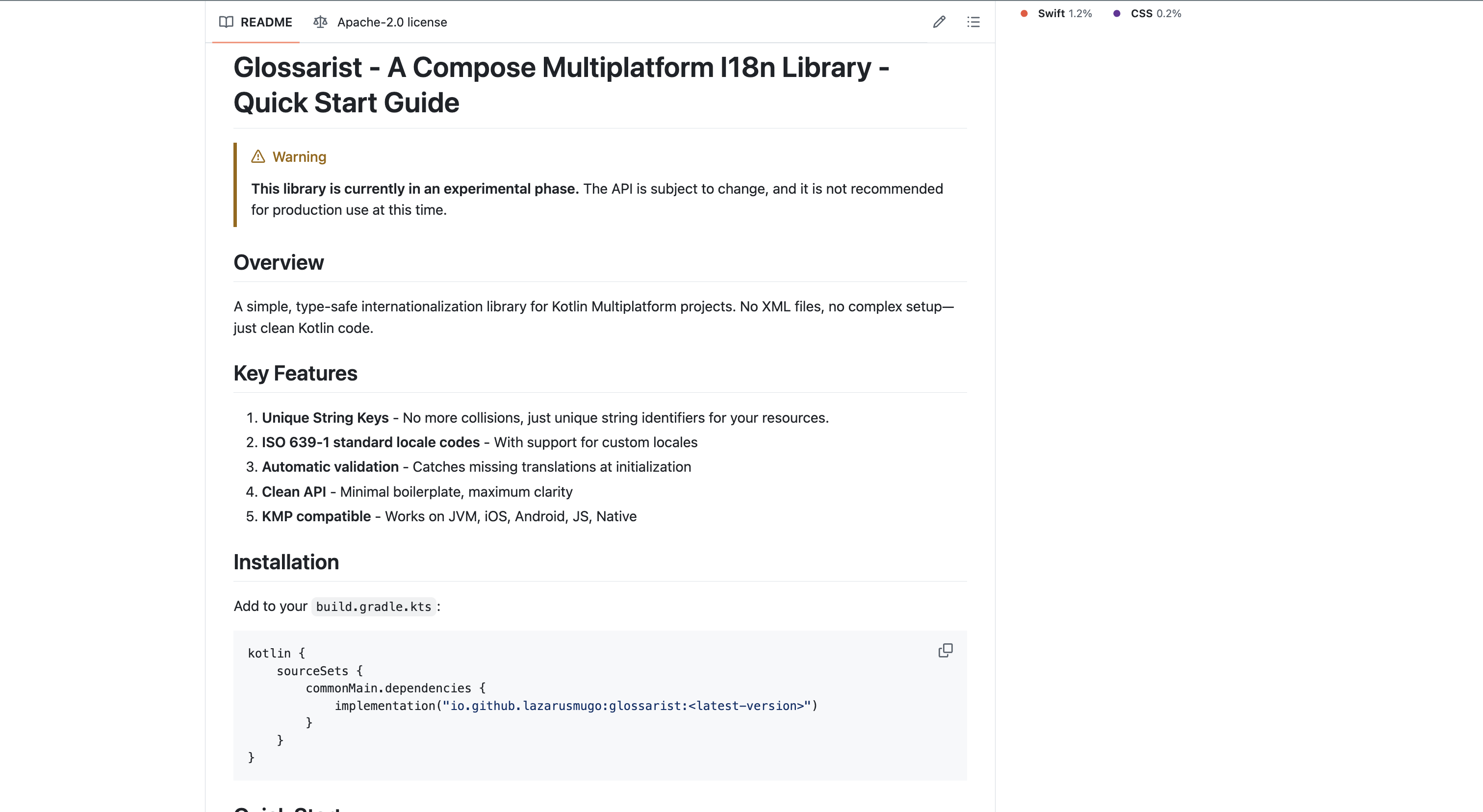Open the CSS 0.2% language link

[x=1155, y=13]
